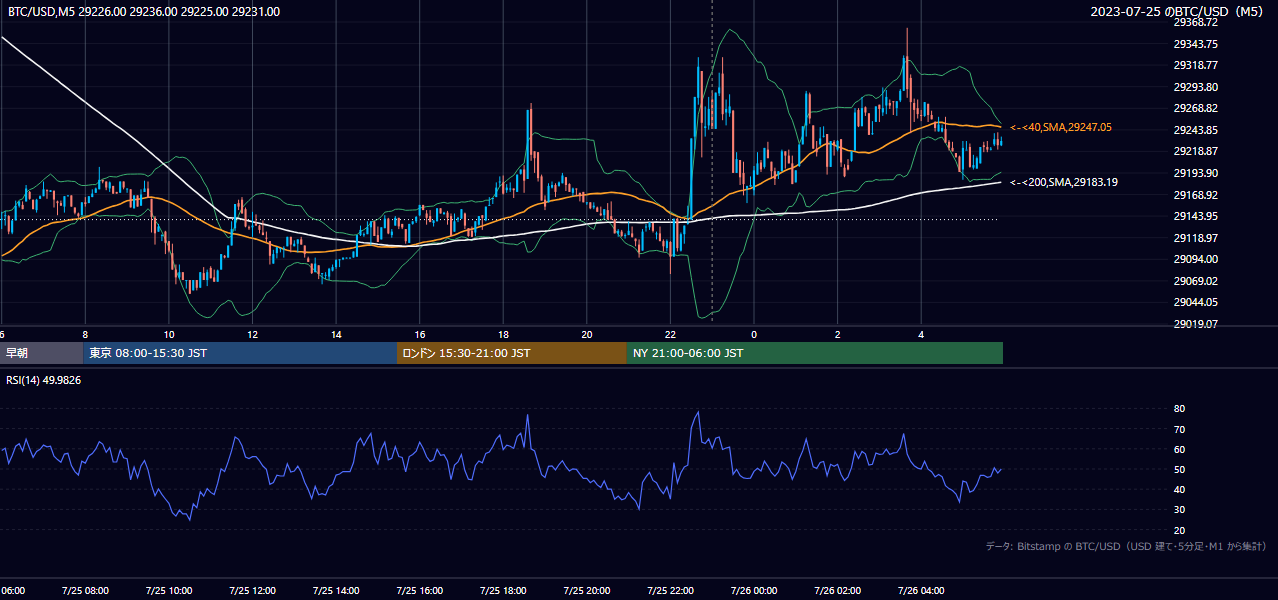
Task: Click the 7/25 10:00 time label
Action: [168, 591]
